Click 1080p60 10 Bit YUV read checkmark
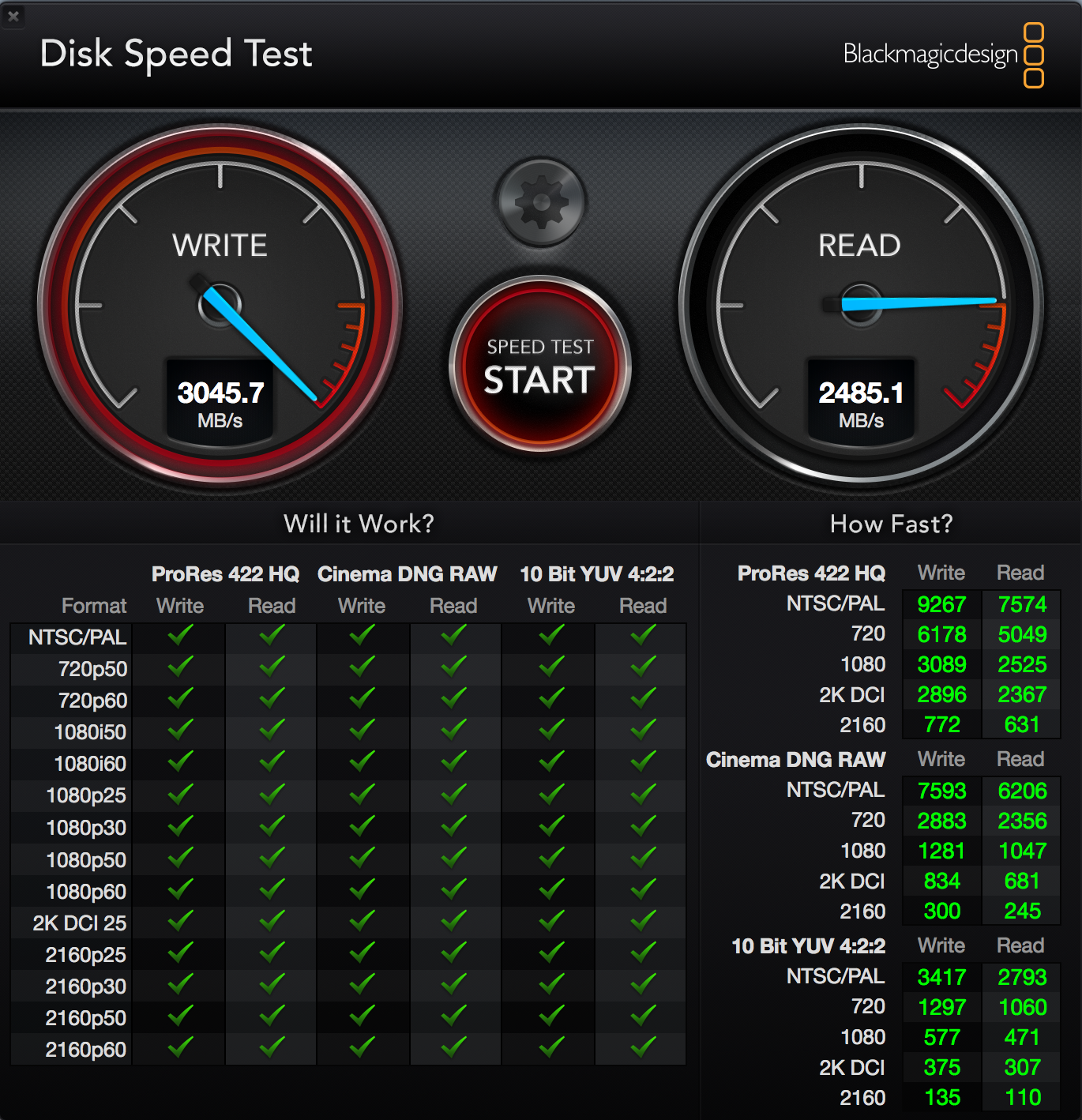 (643, 889)
